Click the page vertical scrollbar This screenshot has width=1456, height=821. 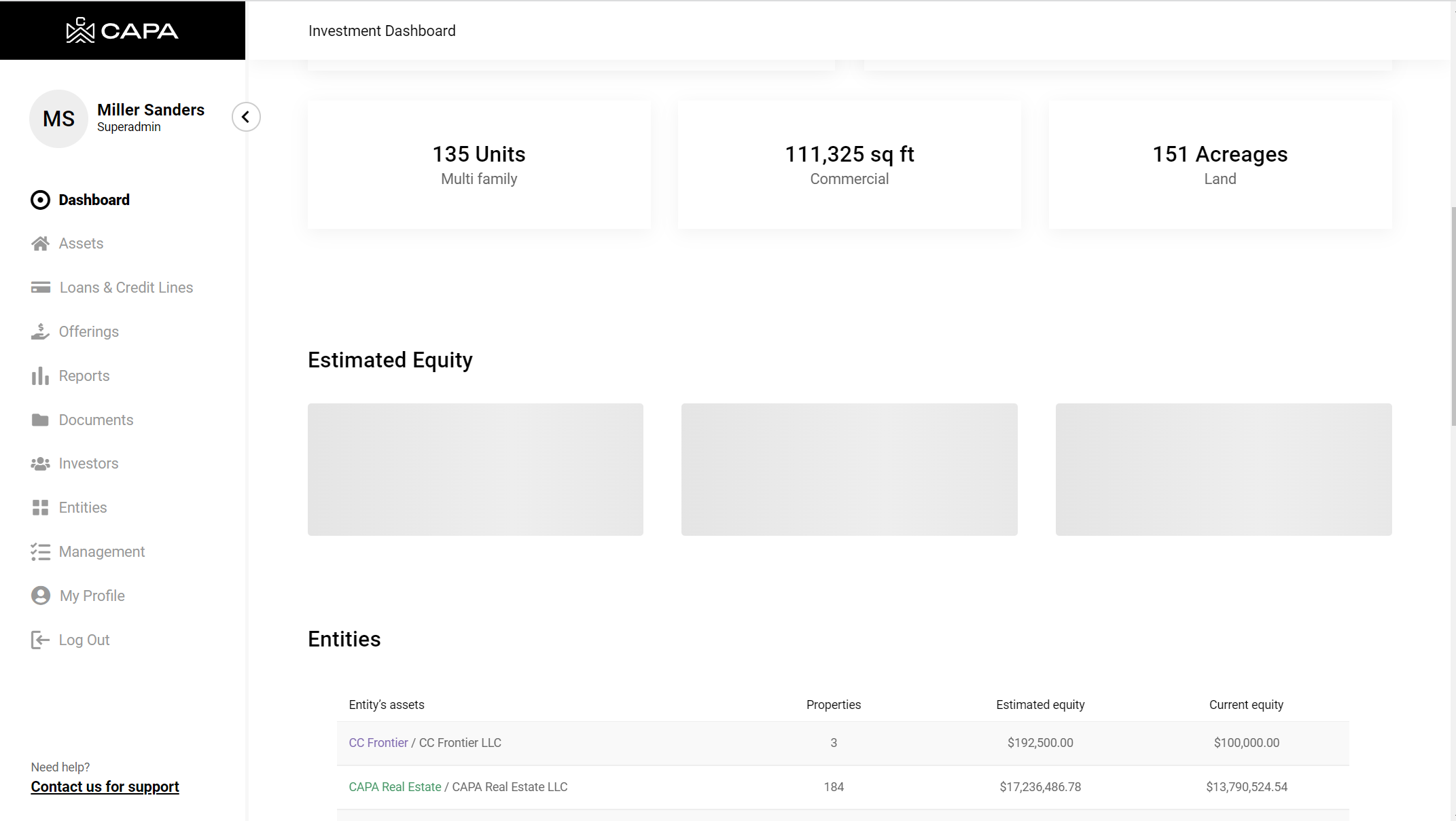[x=1453, y=316]
